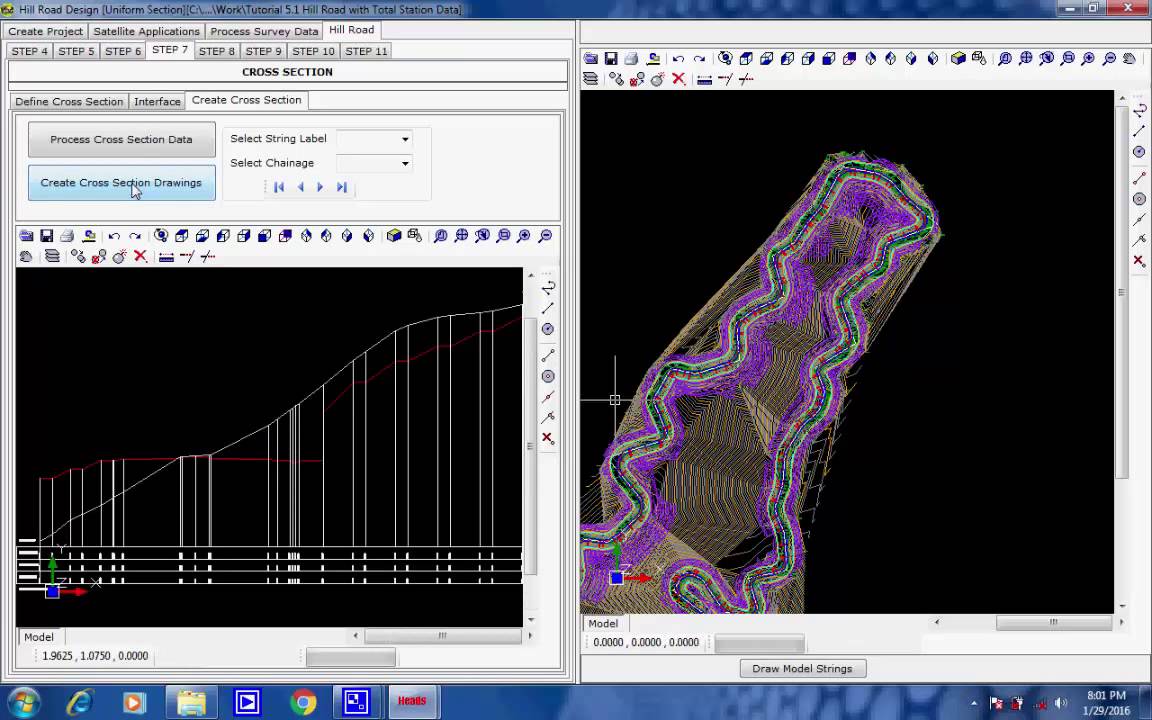Screen dimensions: 1152x720
Task: Select line tool in cross section side toolbar
Action: pyautogui.click(x=548, y=308)
